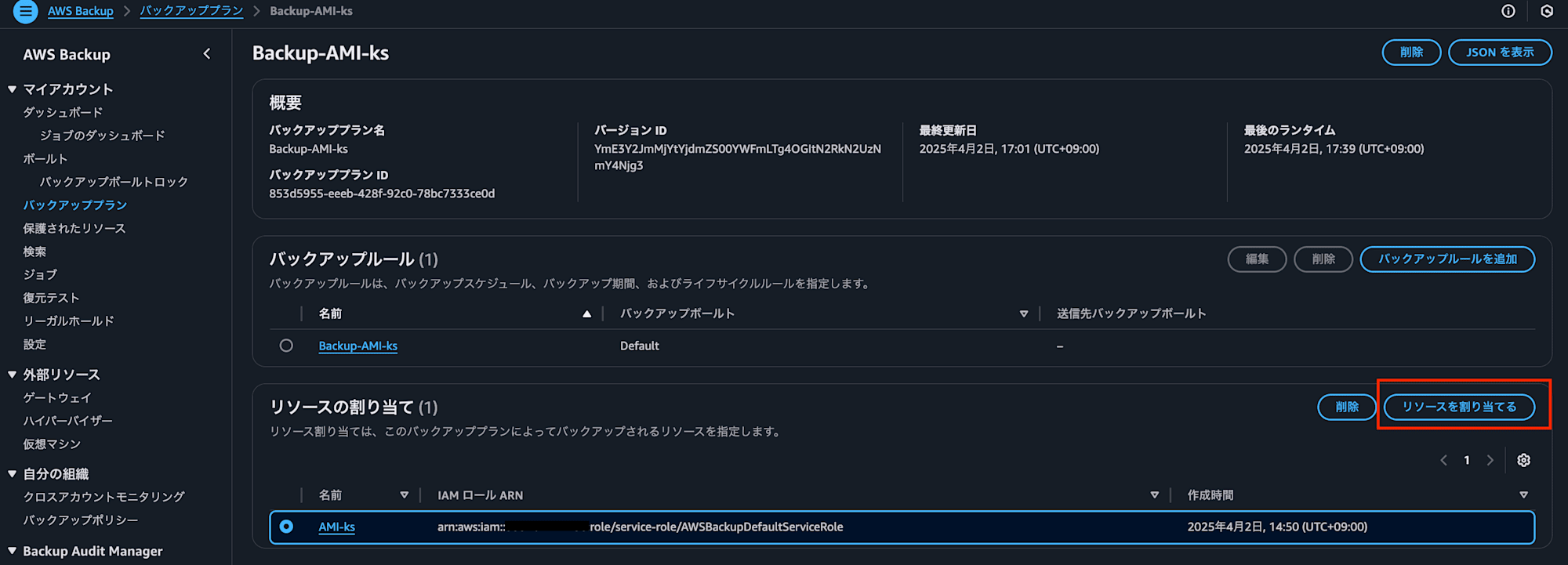Select the AMI-ks resource assignment radio button
1568x565 pixels.
click(286, 527)
